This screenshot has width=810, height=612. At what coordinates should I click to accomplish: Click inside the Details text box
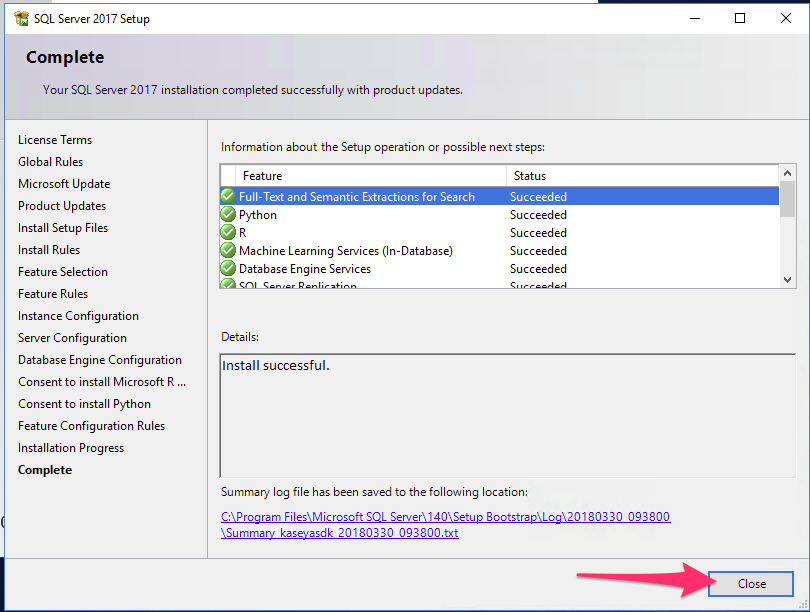507,416
